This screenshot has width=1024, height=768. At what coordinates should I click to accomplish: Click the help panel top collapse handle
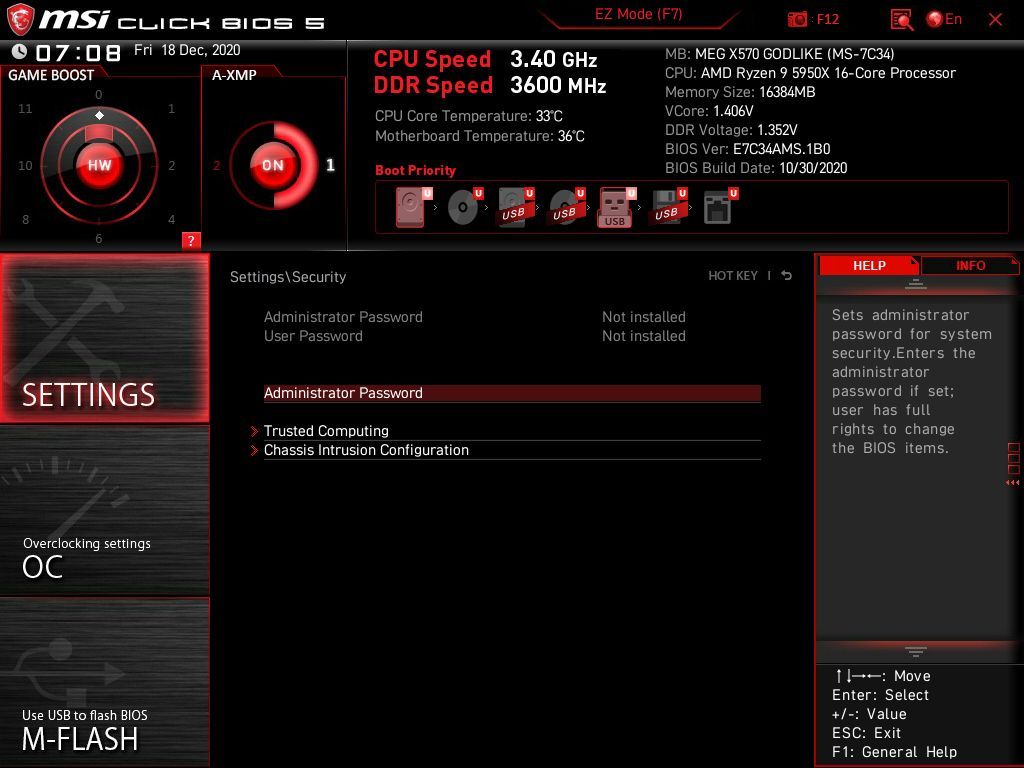(x=916, y=284)
